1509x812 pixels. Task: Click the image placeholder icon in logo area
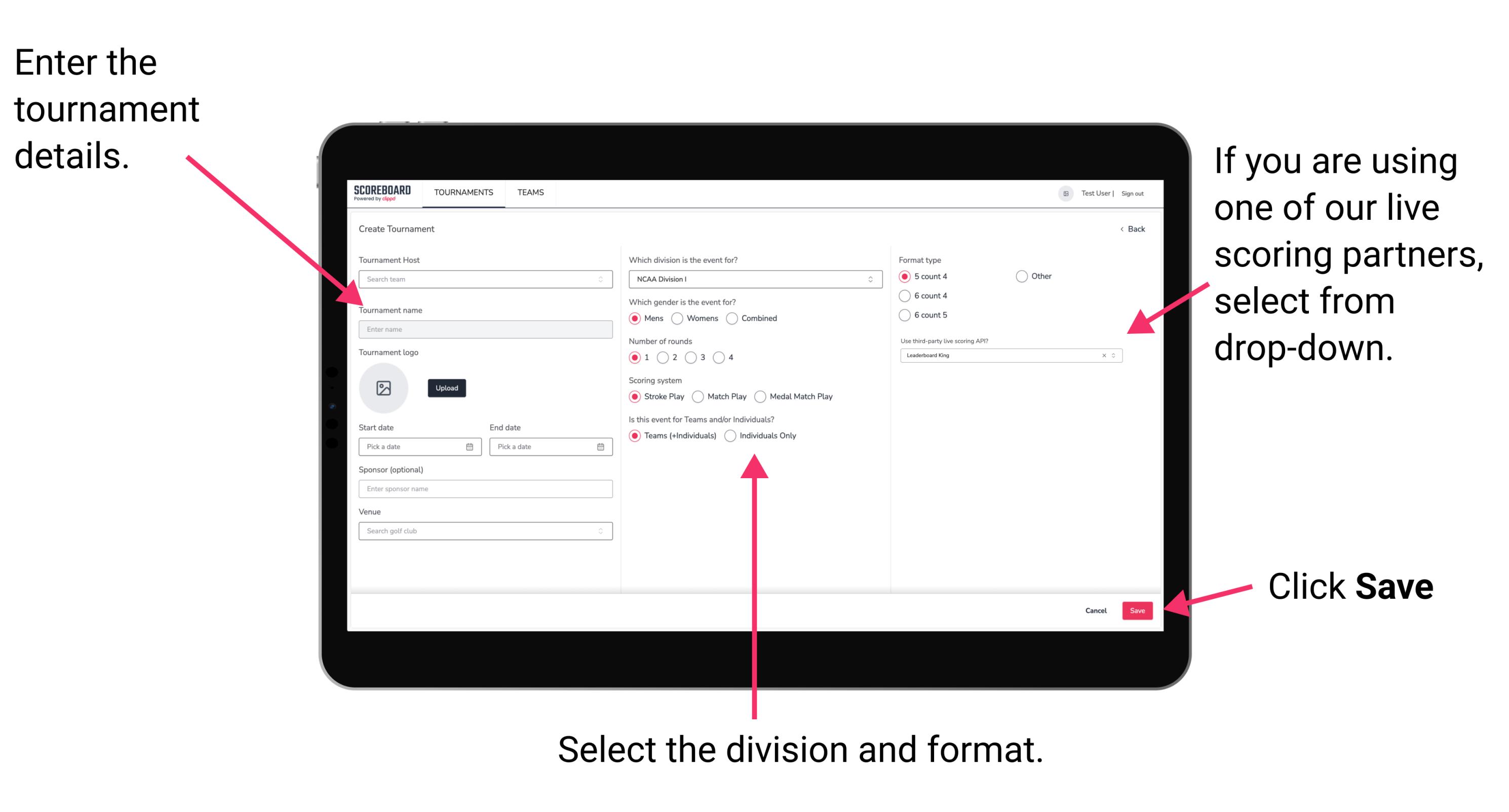(384, 387)
